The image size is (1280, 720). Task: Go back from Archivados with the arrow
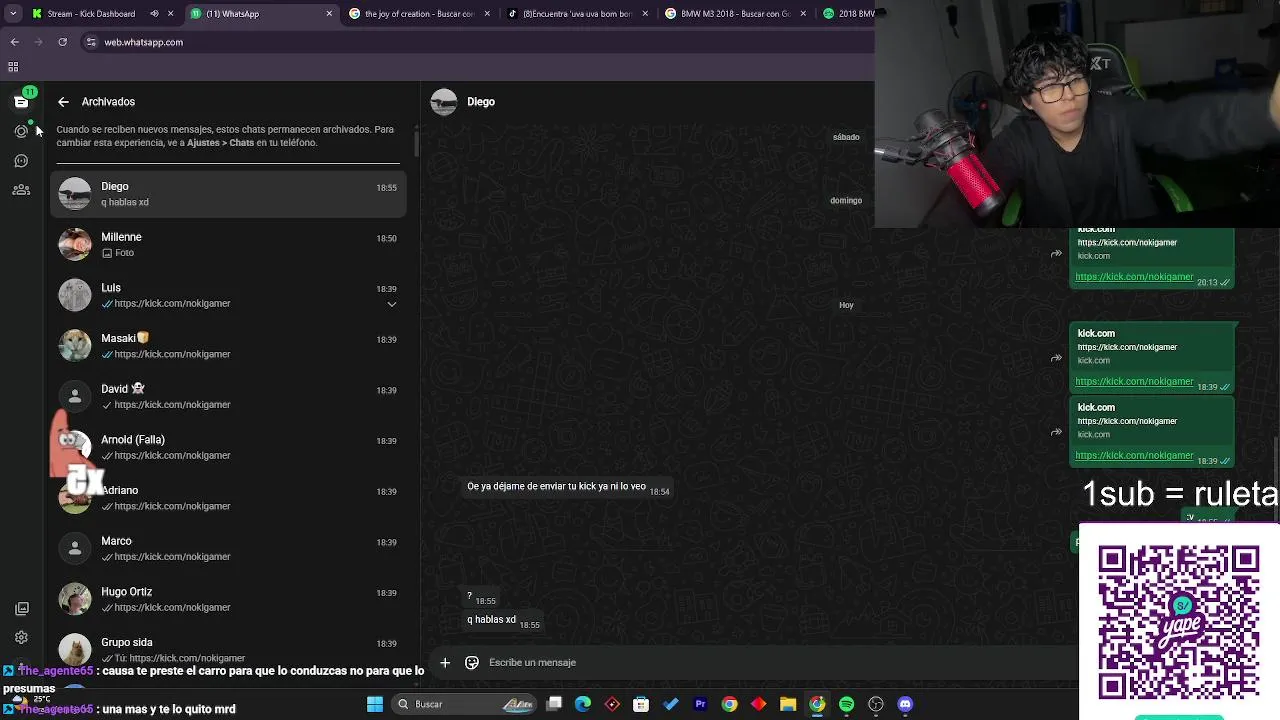pyautogui.click(x=63, y=102)
